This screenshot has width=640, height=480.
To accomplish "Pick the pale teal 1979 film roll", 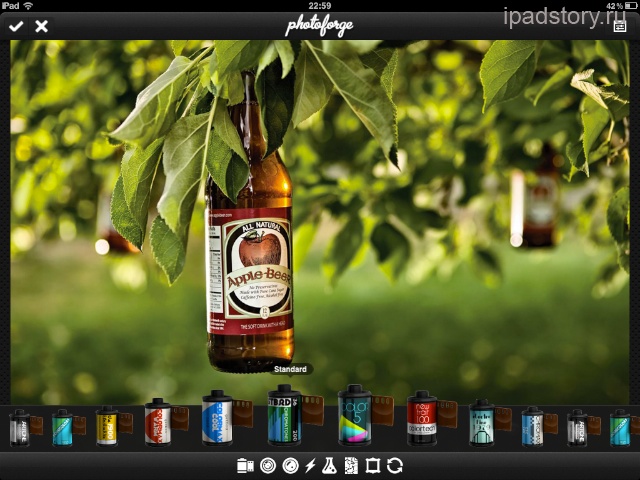I will [490, 422].
